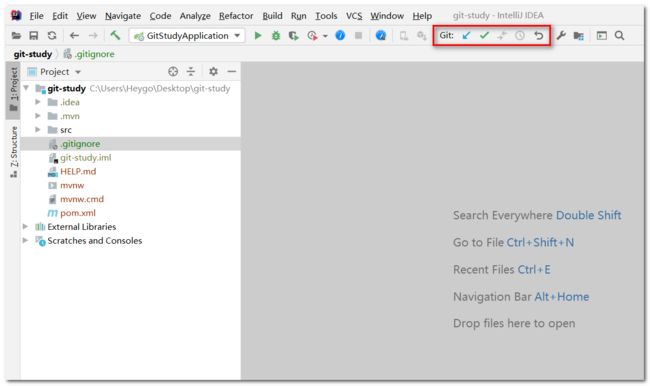The image size is (650, 386).
Task: Click the run anything window icon
Action: pyautogui.click(x=601, y=36)
